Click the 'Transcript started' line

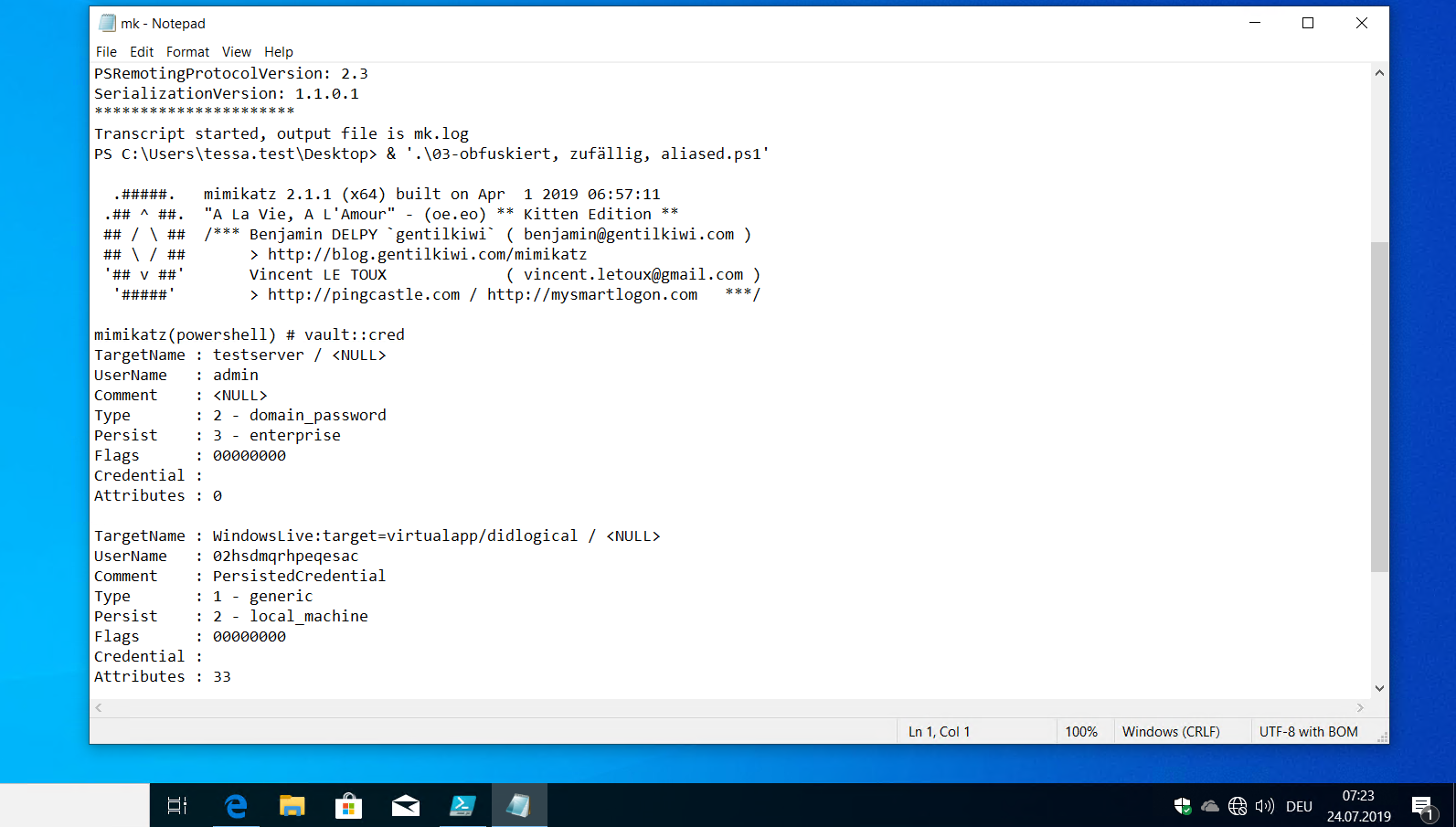[x=282, y=133]
